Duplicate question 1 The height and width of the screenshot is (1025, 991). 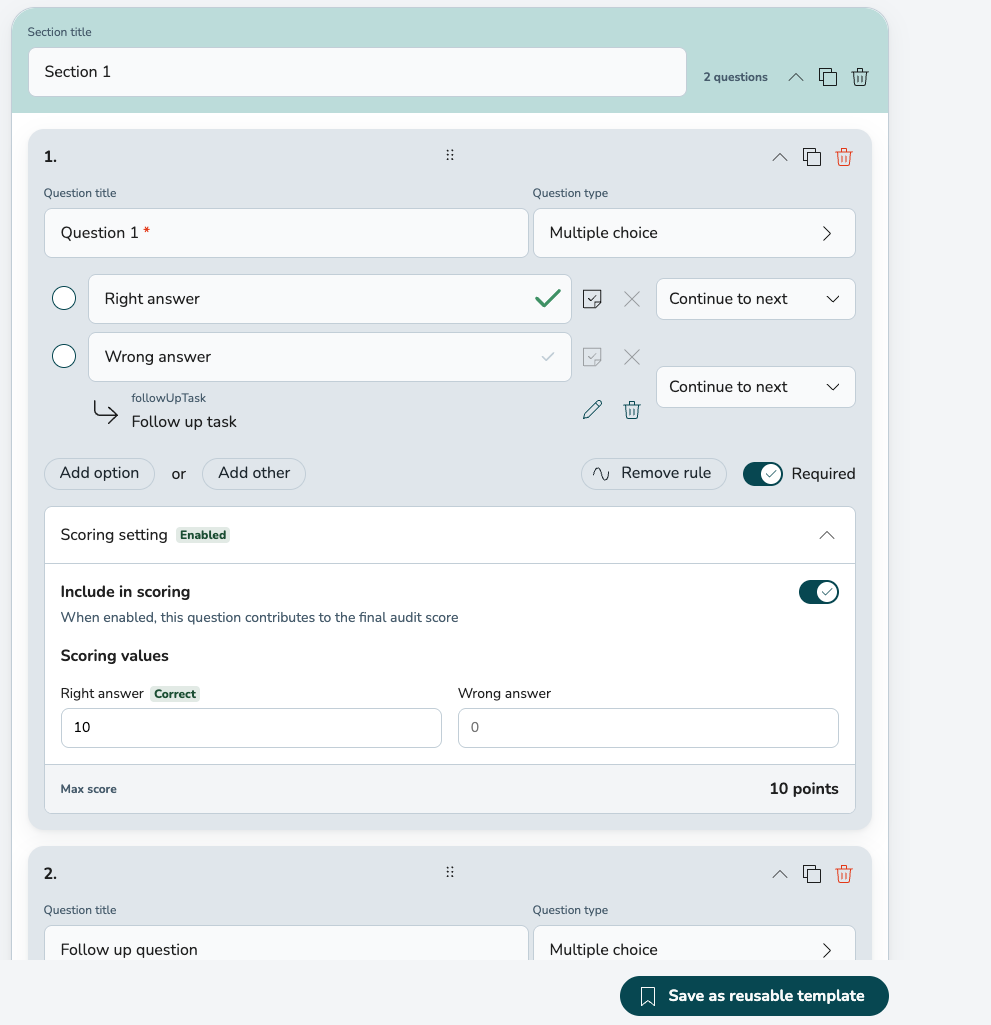[x=812, y=157]
